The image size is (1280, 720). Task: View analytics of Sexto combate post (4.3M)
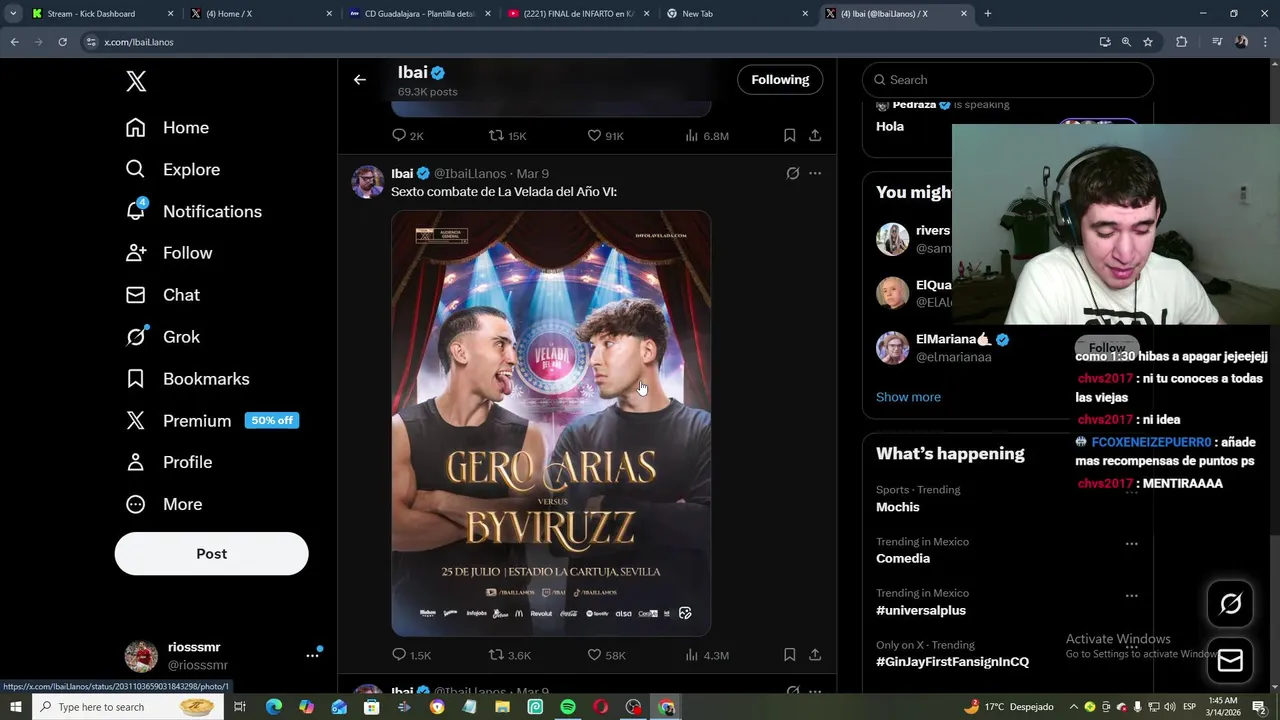click(706, 655)
